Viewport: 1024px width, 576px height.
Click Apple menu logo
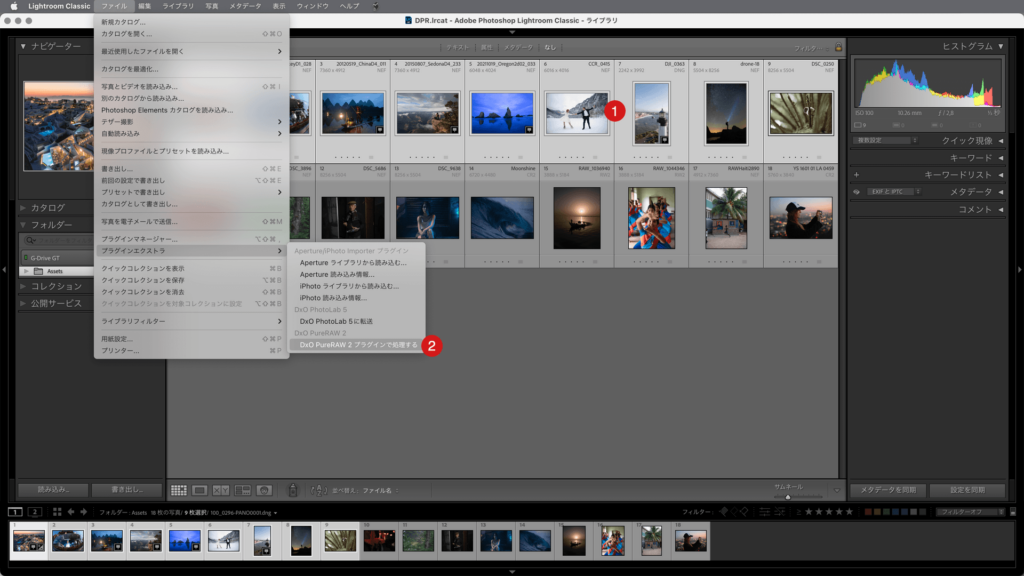click(x=14, y=6)
